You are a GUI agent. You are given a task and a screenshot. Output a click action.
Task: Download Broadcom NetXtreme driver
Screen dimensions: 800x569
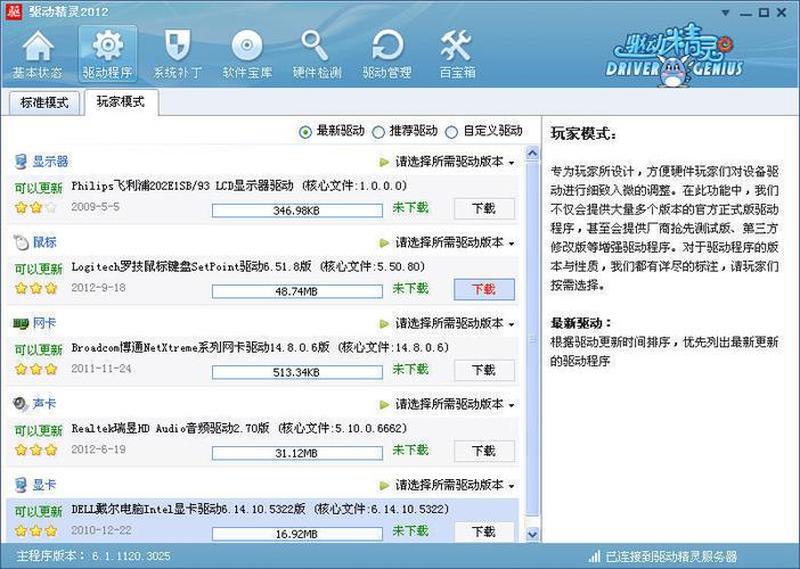coord(484,370)
